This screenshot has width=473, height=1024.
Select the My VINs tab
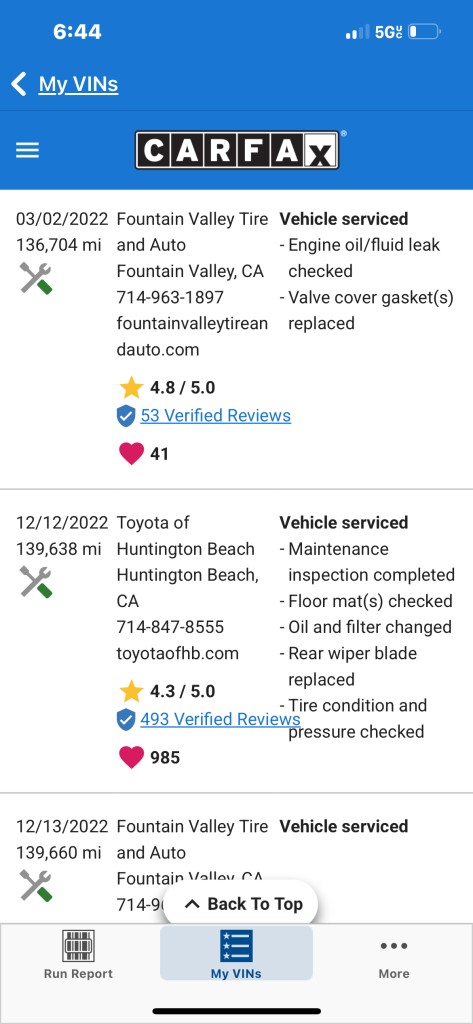[236, 953]
